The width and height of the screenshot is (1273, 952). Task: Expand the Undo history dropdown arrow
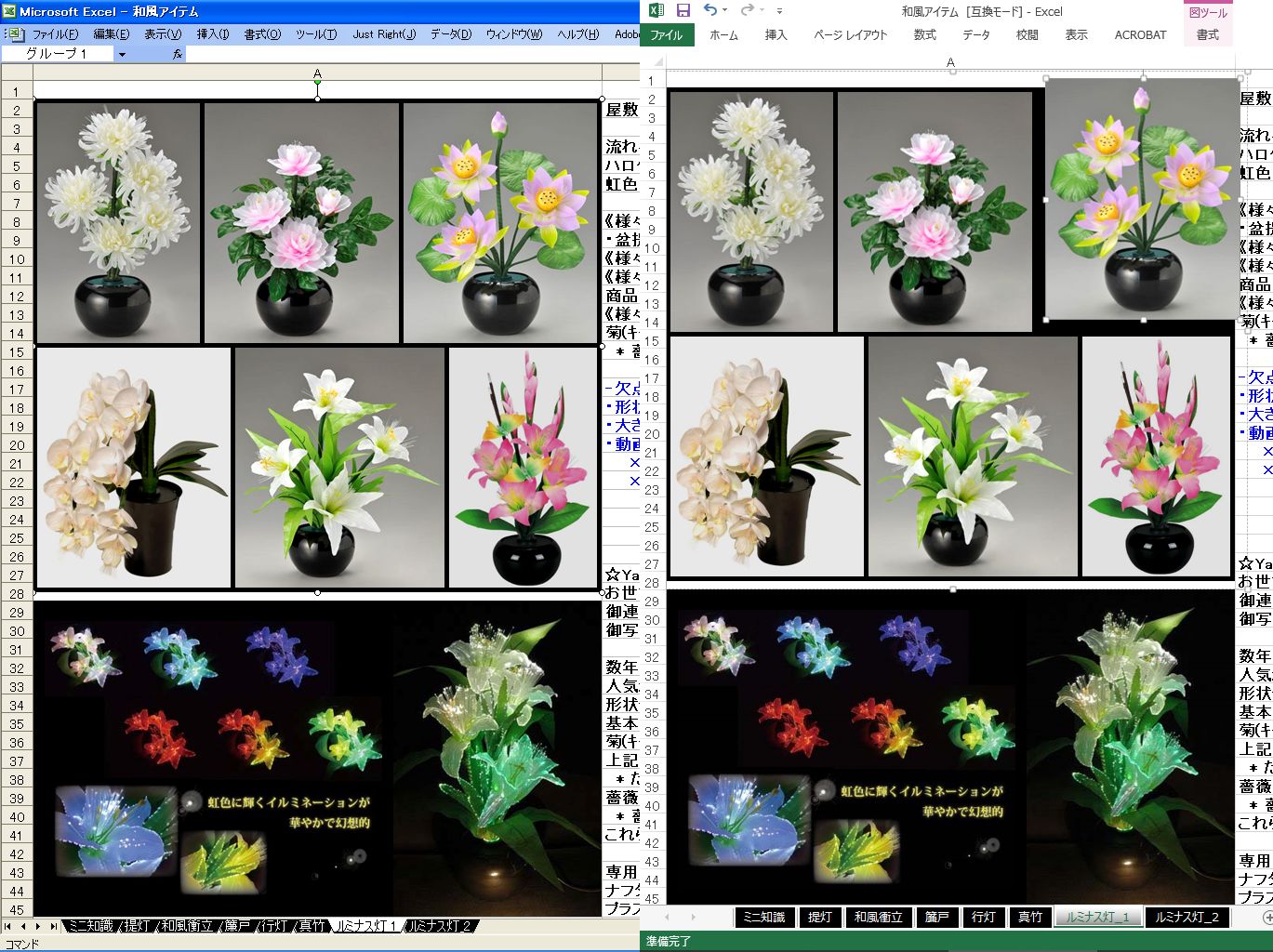coord(724,11)
